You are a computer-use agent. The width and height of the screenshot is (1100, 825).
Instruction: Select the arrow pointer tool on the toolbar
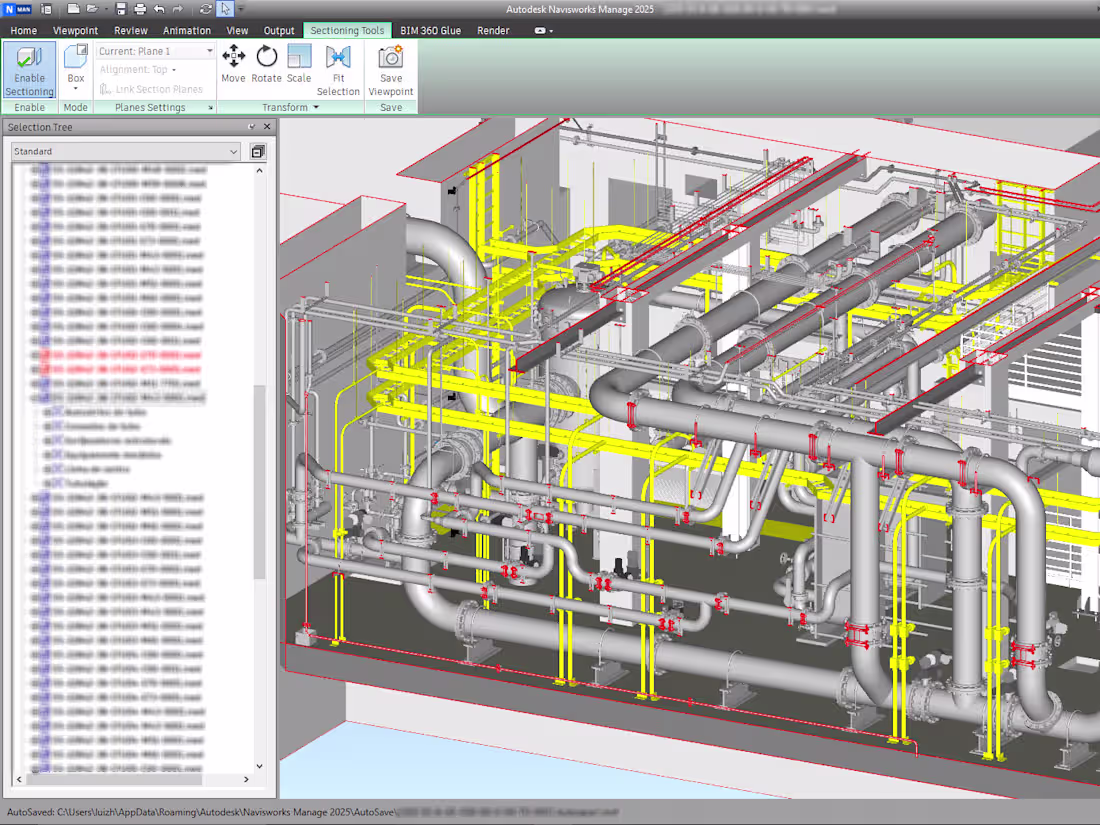tap(223, 9)
